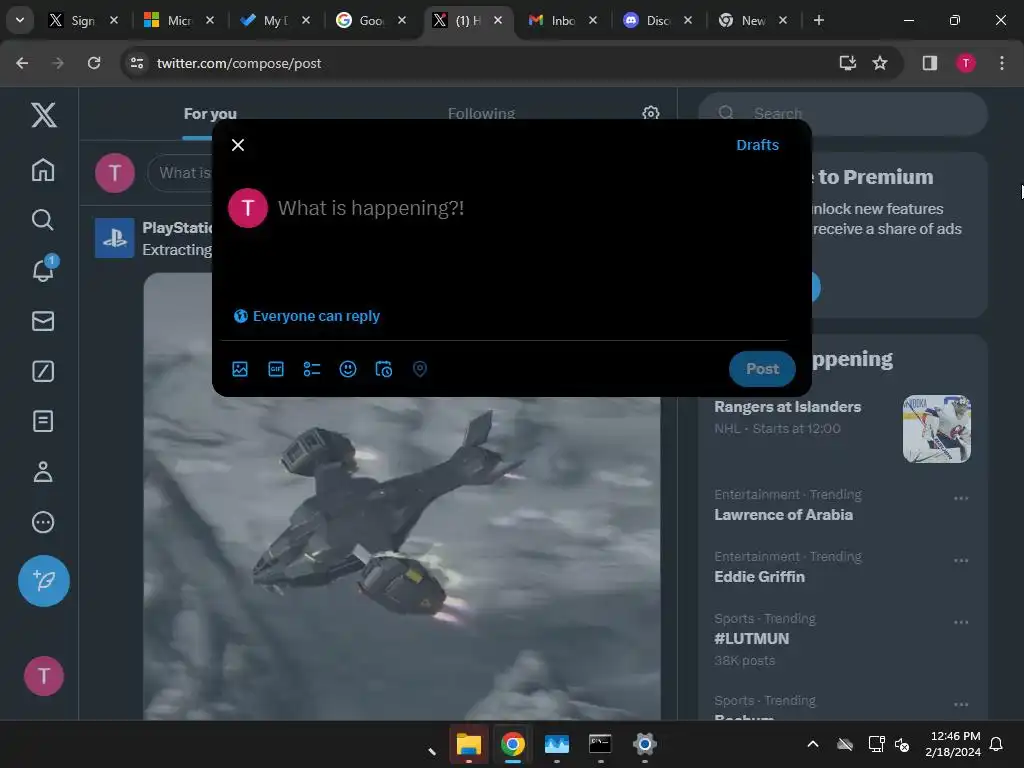The width and height of the screenshot is (1024, 768).
Task: Open Notifications bell in sidebar
Action: coord(43,269)
